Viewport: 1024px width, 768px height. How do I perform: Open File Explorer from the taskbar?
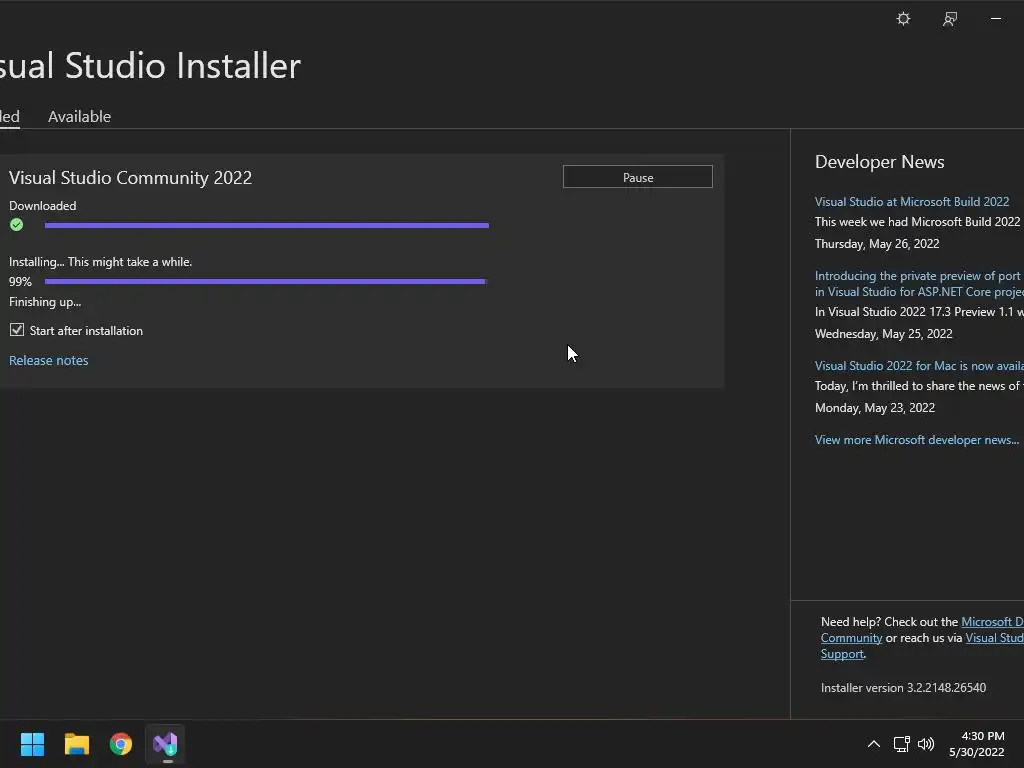[76, 744]
